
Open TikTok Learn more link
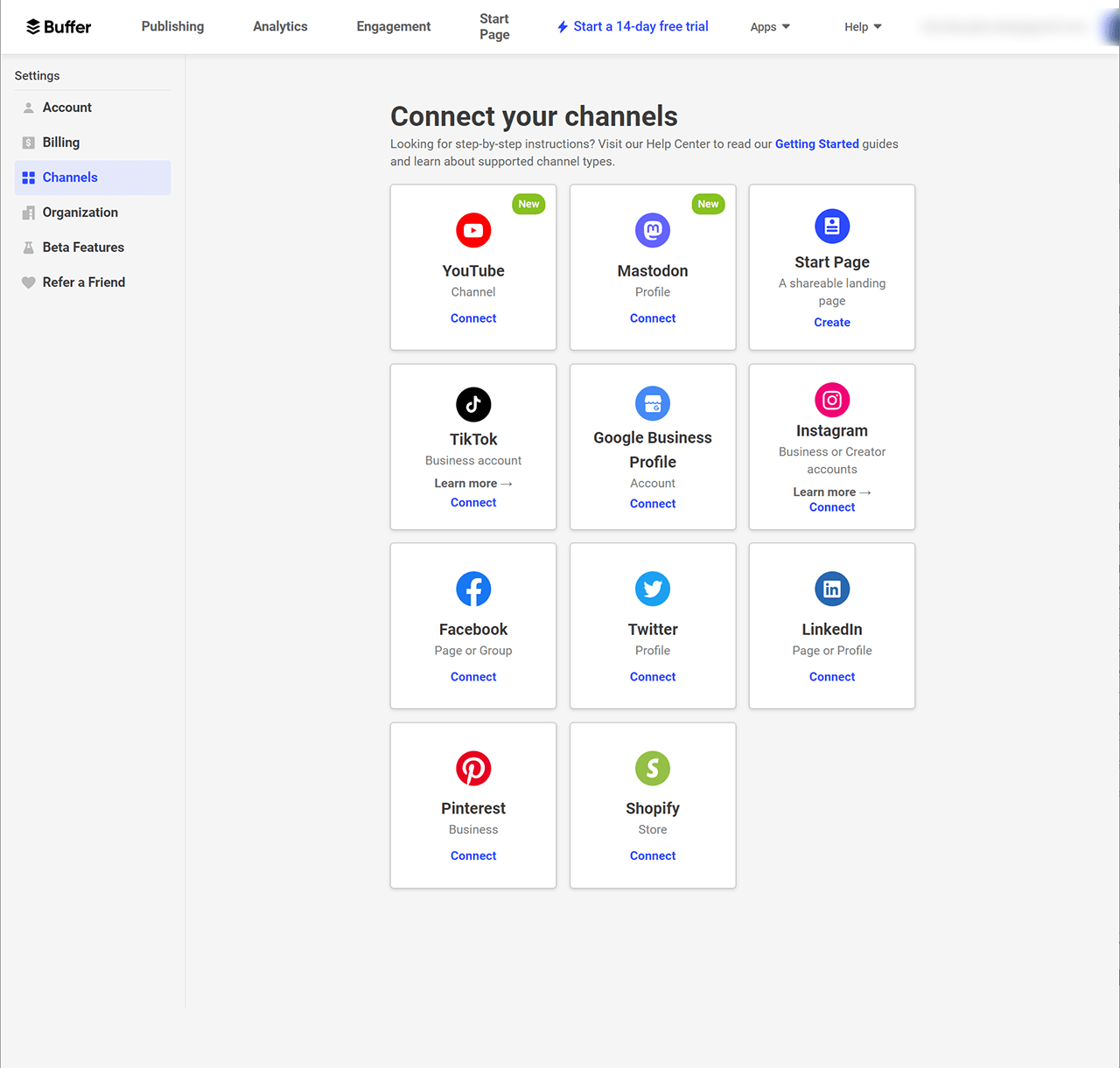[x=473, y=483]
